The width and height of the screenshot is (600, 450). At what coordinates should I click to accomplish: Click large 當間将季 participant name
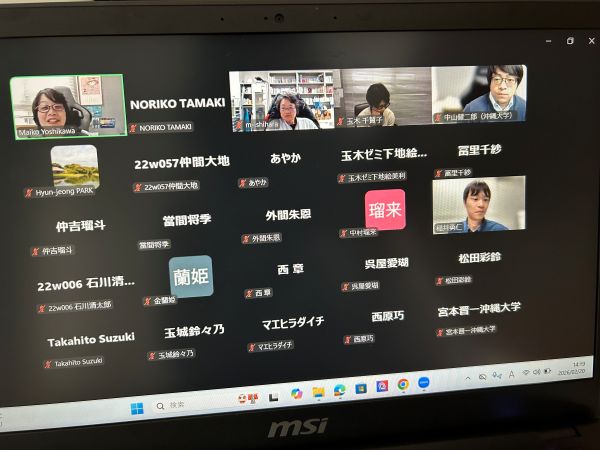[187, 220]
